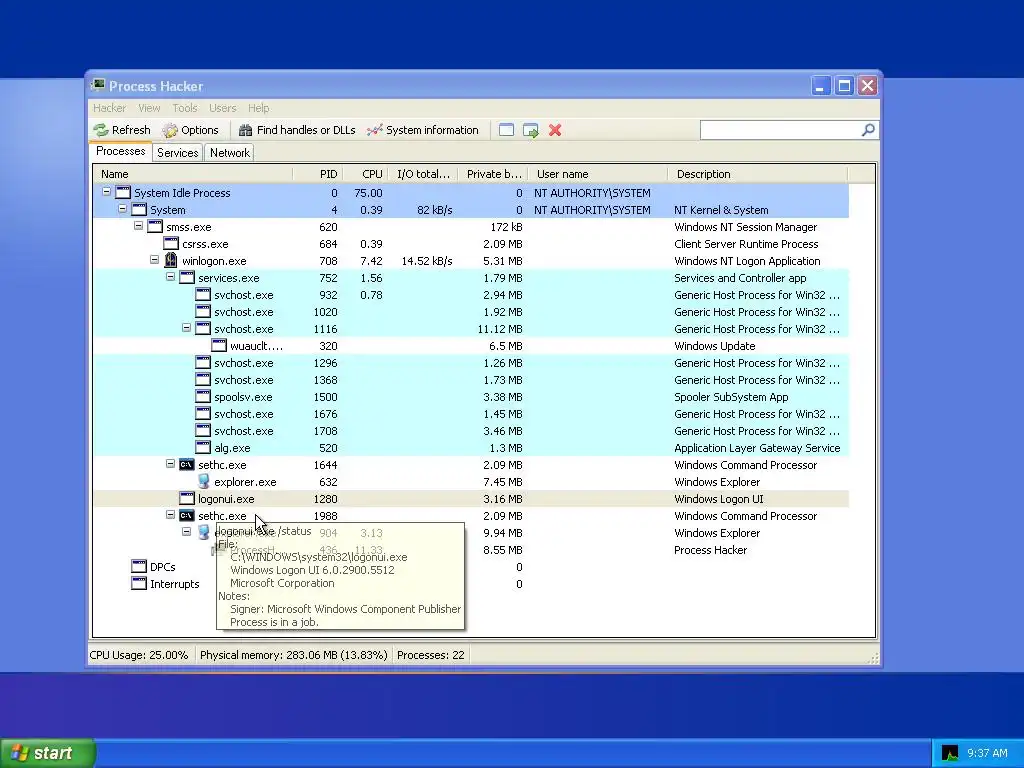
Task: Click 'Physical memory: 283.06 MB' status entry
Action: 293,655
